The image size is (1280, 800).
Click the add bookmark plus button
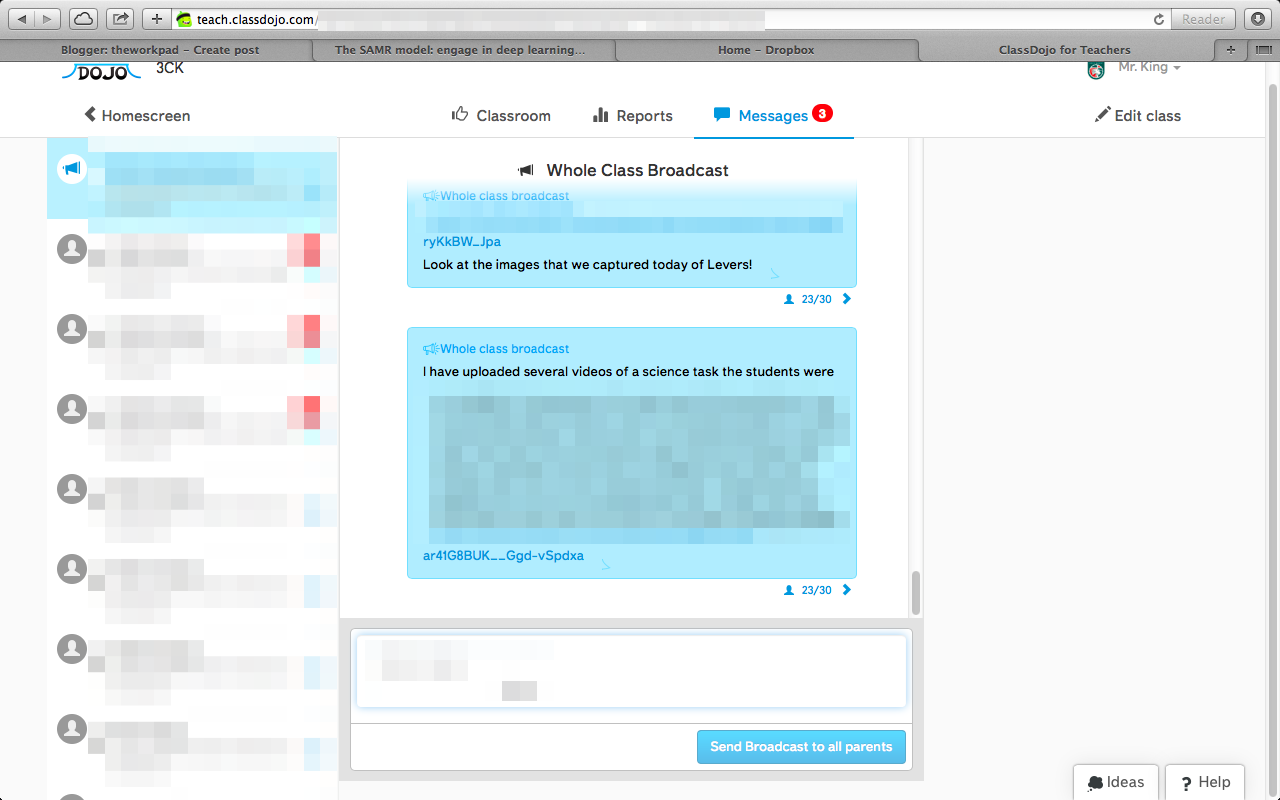click(x=157, y=19)
